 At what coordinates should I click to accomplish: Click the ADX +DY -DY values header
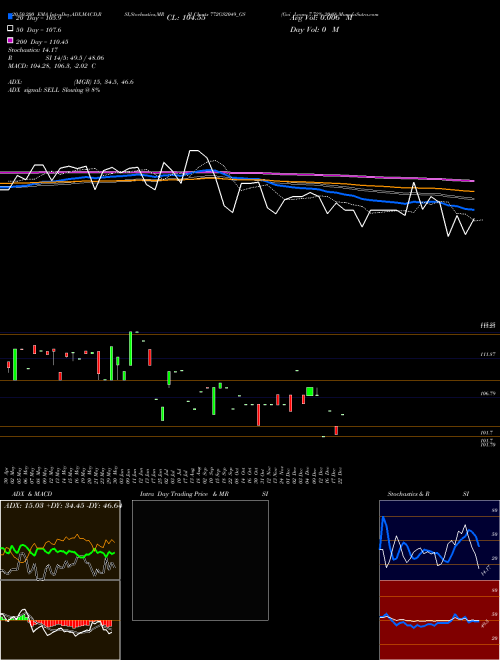tap(62, 505)
